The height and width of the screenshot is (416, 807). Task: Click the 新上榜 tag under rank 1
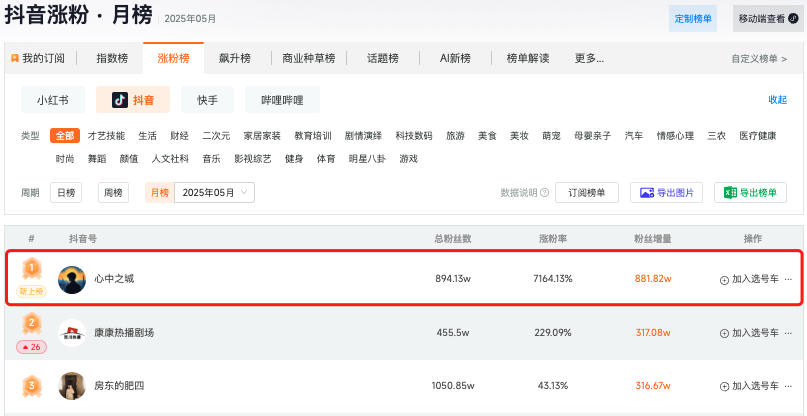(31, 292)
